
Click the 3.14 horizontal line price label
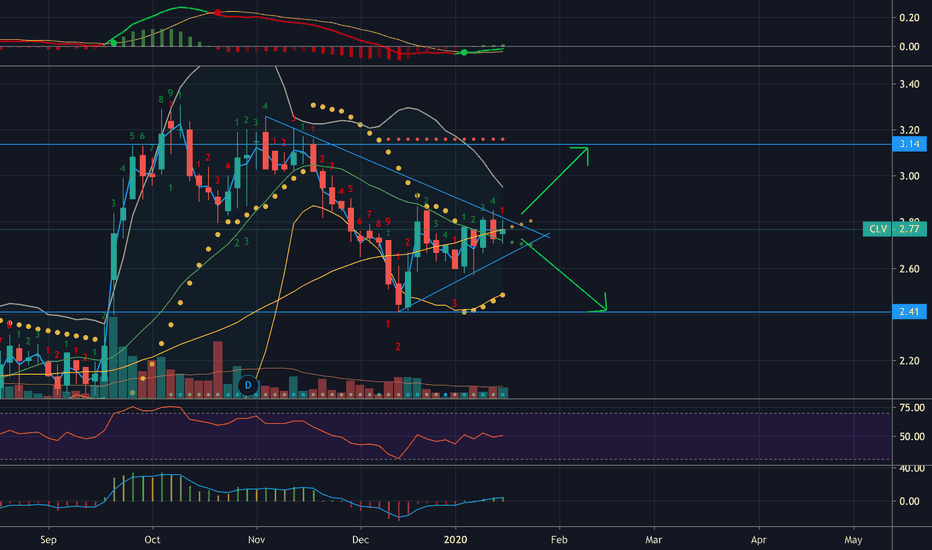coord(909,144)
